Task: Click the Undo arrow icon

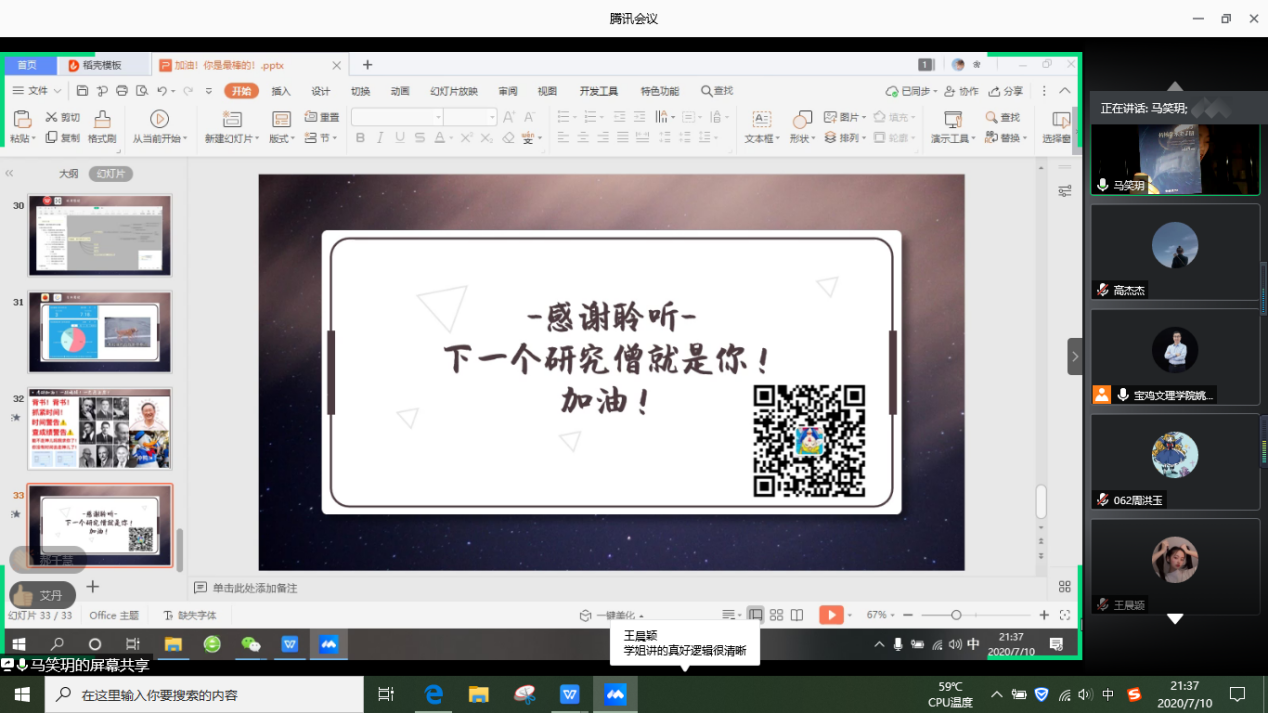Action: tap(161, 91)
